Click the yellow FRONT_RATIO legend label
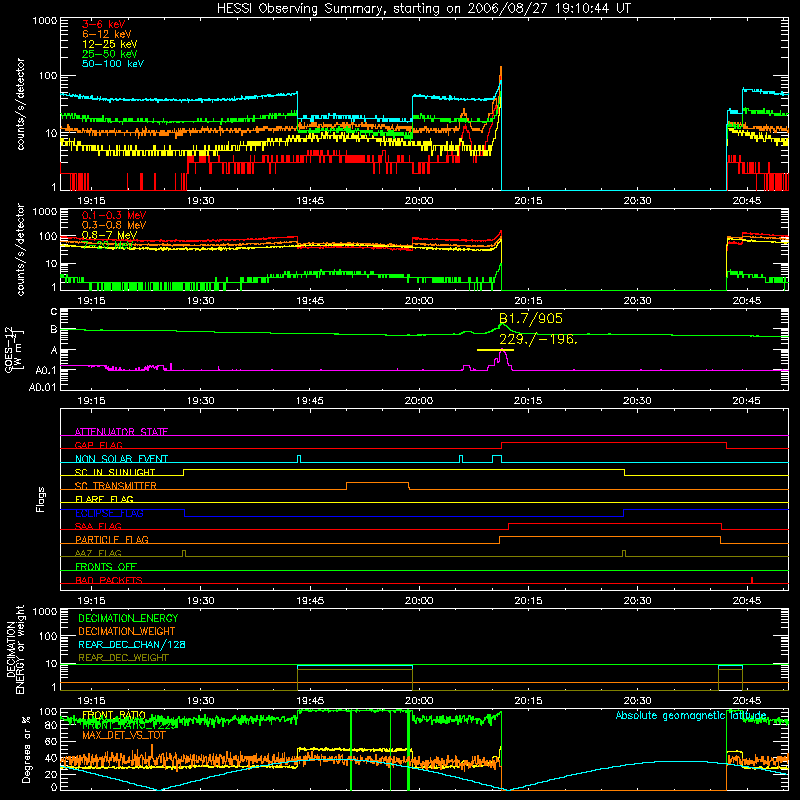This screenshot has height=800, width=800. point(114,715)
